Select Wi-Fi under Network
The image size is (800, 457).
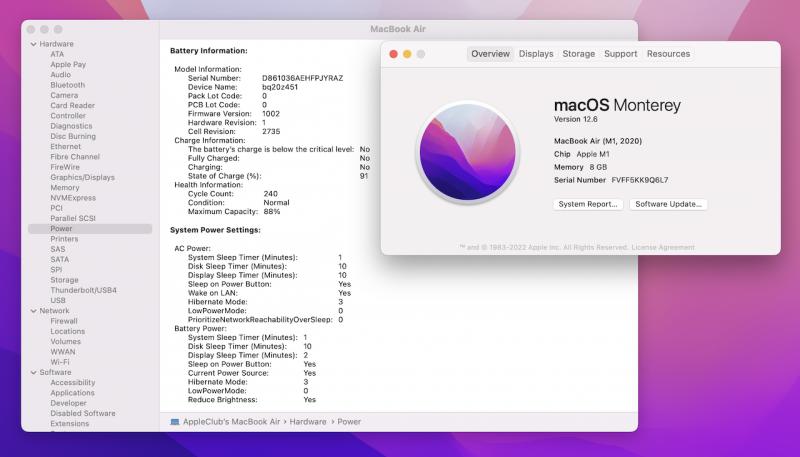(60, 362)
